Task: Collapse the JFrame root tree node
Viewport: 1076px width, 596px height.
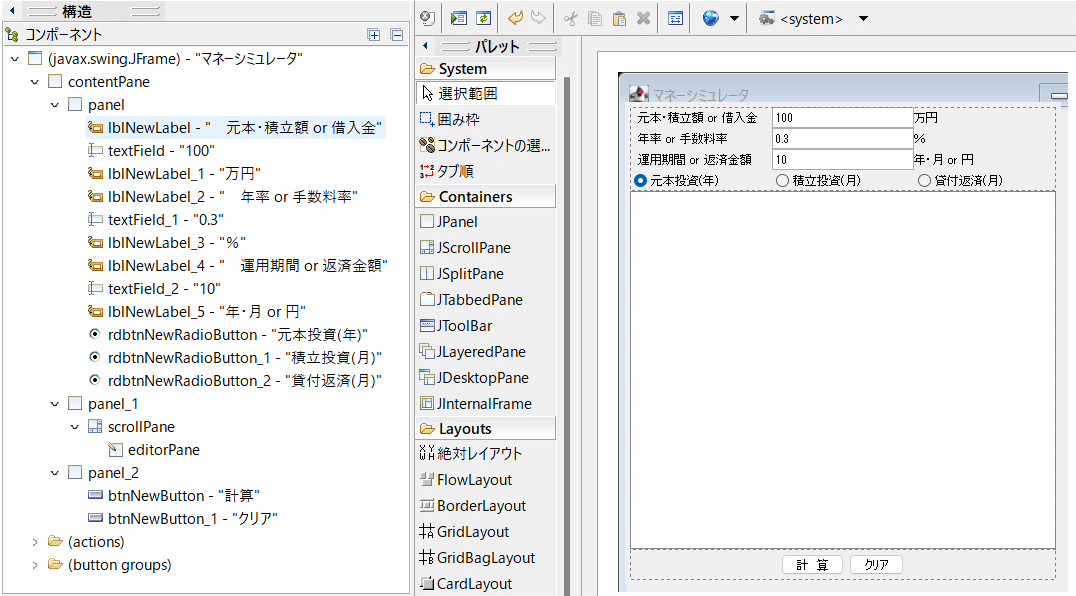Action: pyautogui.click(x=15, y=59)
